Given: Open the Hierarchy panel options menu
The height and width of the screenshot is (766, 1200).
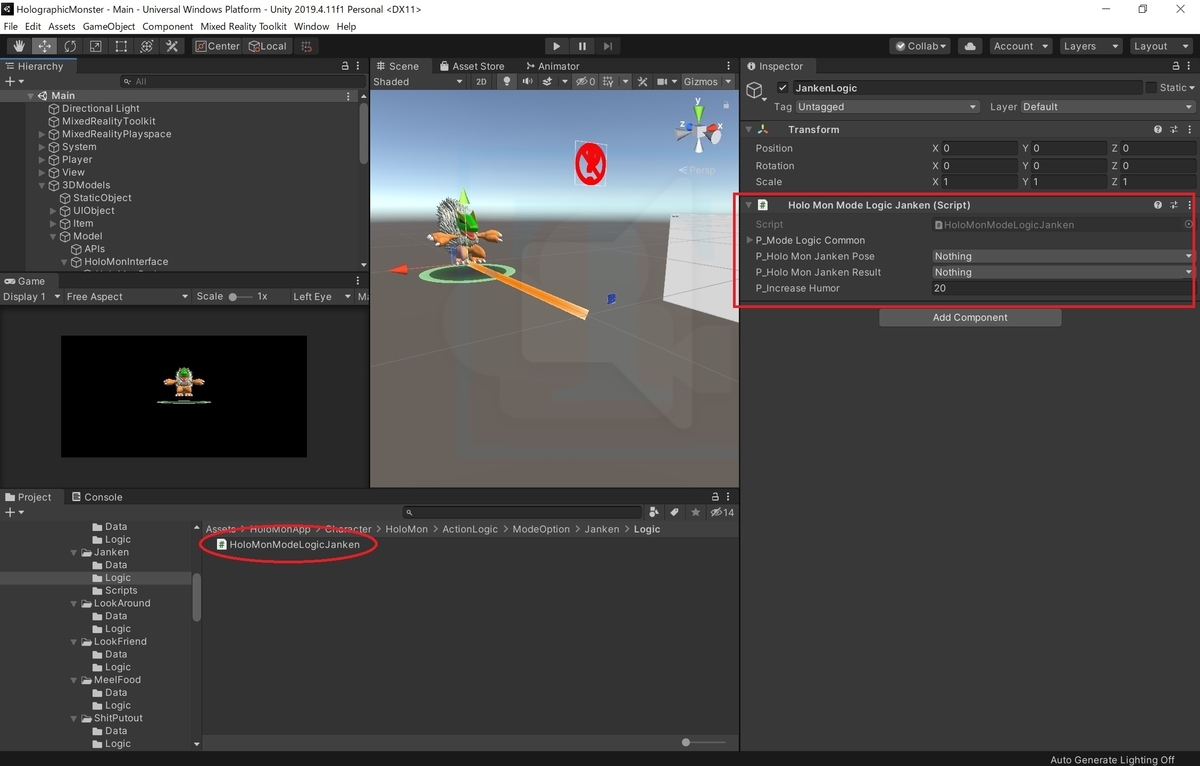Looking at the screenshot, I should 359,66.
